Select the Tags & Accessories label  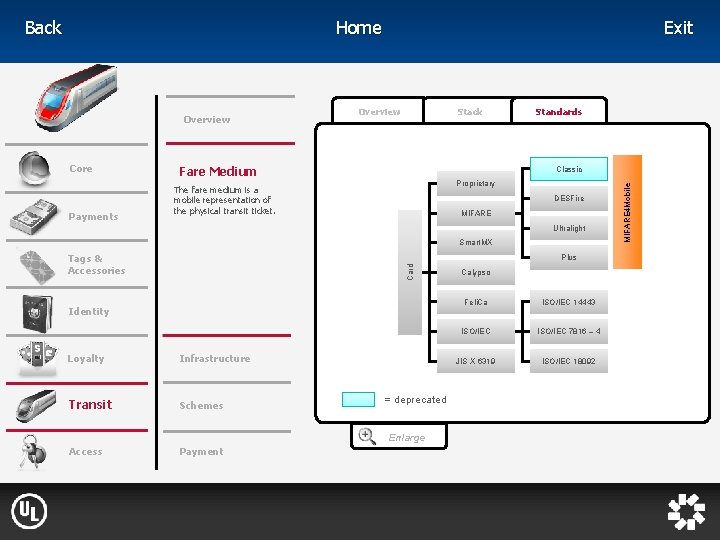point(96,264)
